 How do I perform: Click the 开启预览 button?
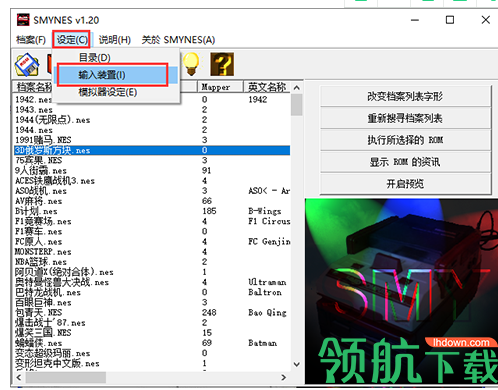click(x=405, y=184)
